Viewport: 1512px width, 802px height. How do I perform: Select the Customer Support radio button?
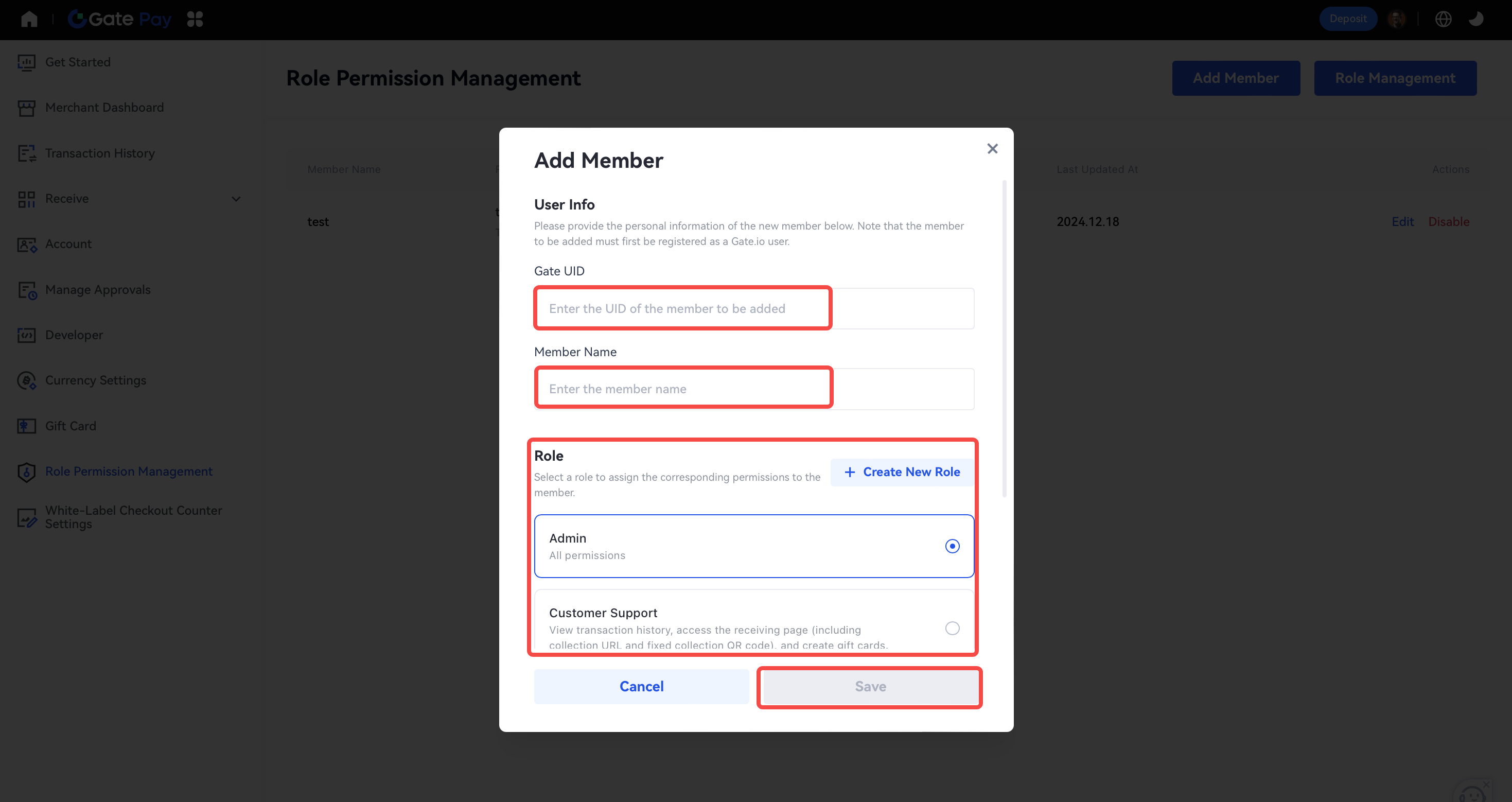tap(952, 628)
